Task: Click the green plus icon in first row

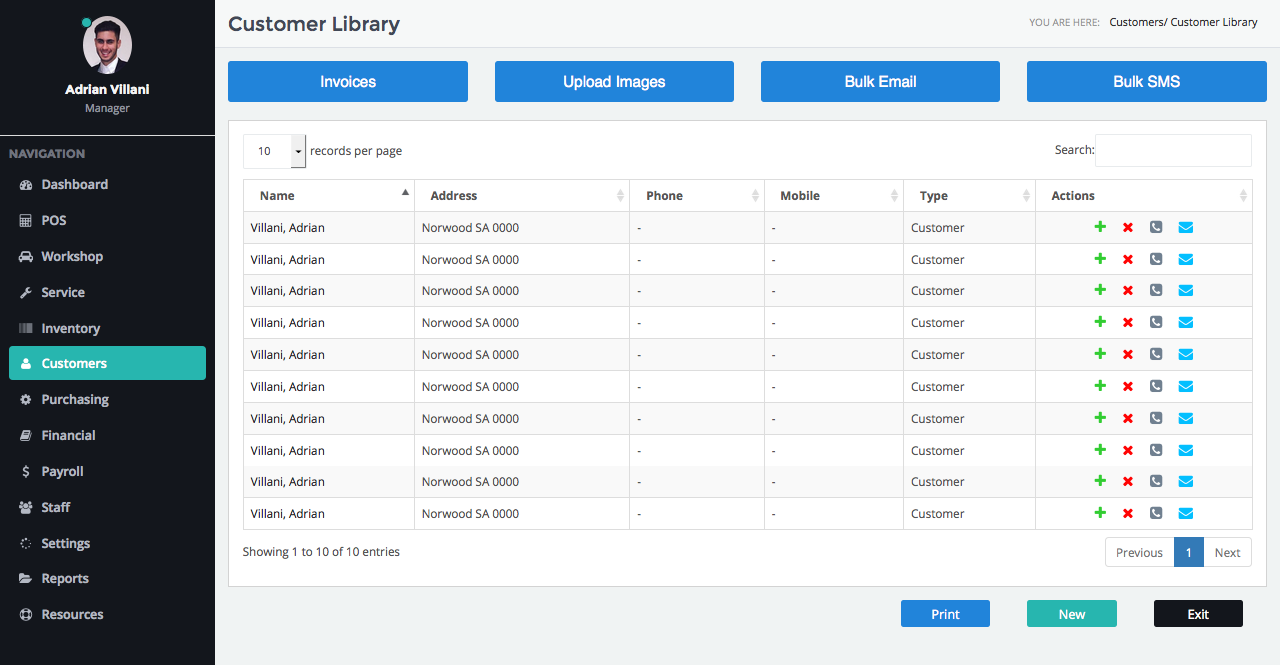Action: (1100, 227)
